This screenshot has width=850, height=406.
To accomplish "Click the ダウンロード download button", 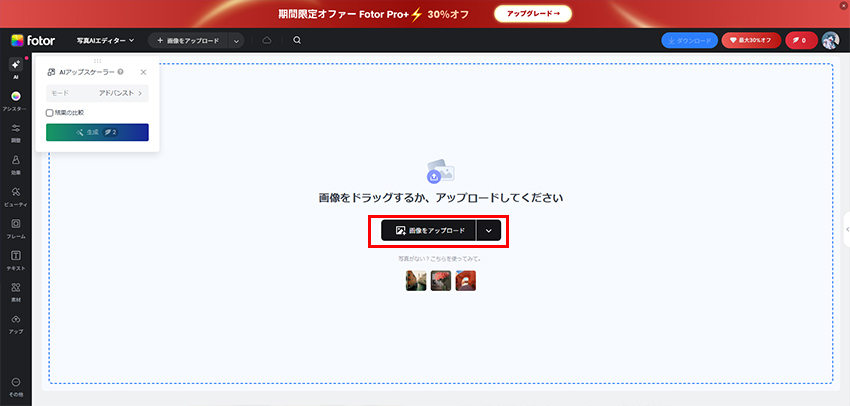I will pyautogui.click(x=690, y=41).
